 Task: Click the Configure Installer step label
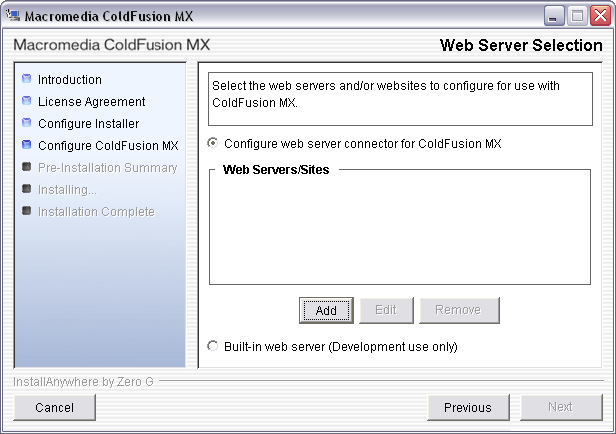pyautogui.click(x=89, y=123)
